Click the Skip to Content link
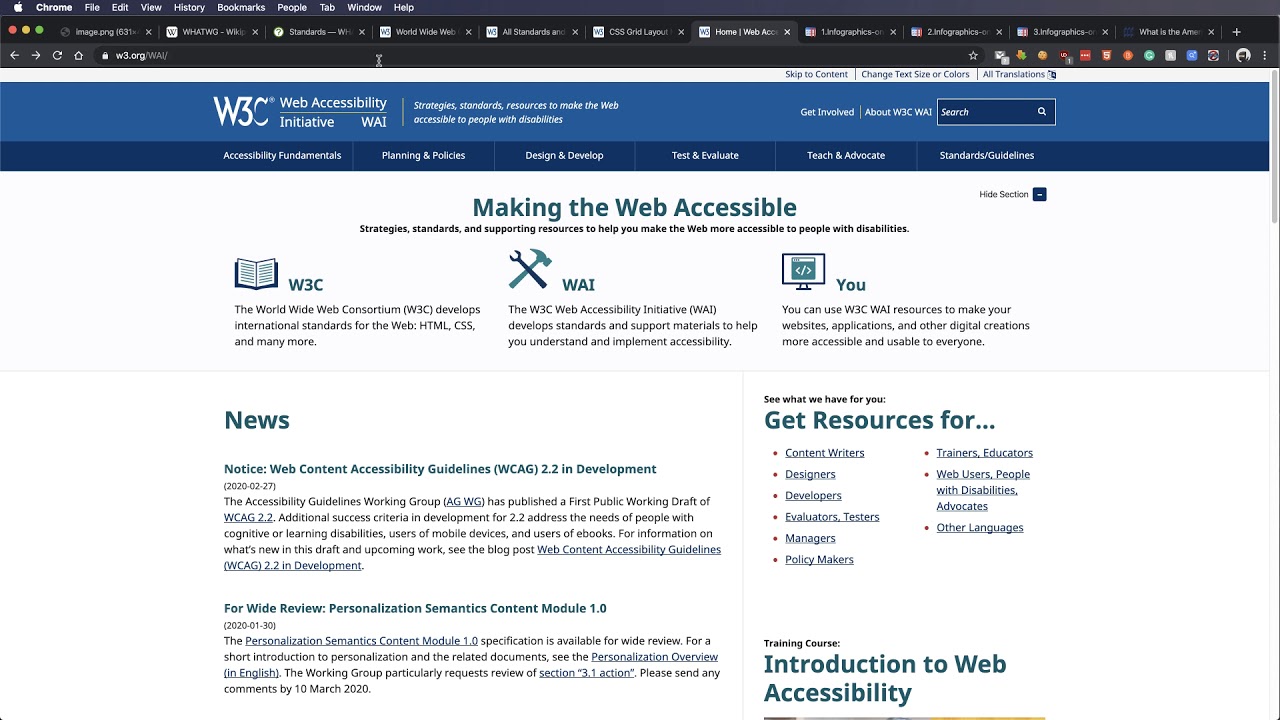 click(x=816, y=74)
